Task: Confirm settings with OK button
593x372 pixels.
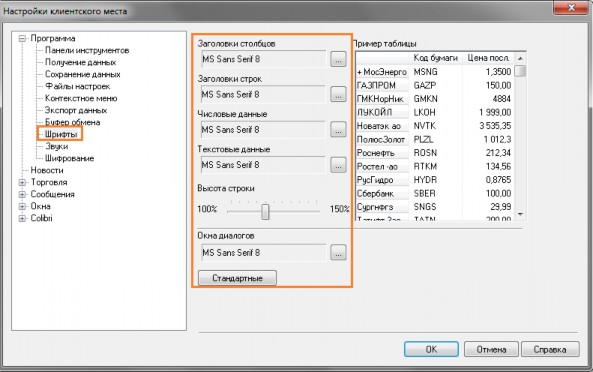Action: tap(431, 349)
